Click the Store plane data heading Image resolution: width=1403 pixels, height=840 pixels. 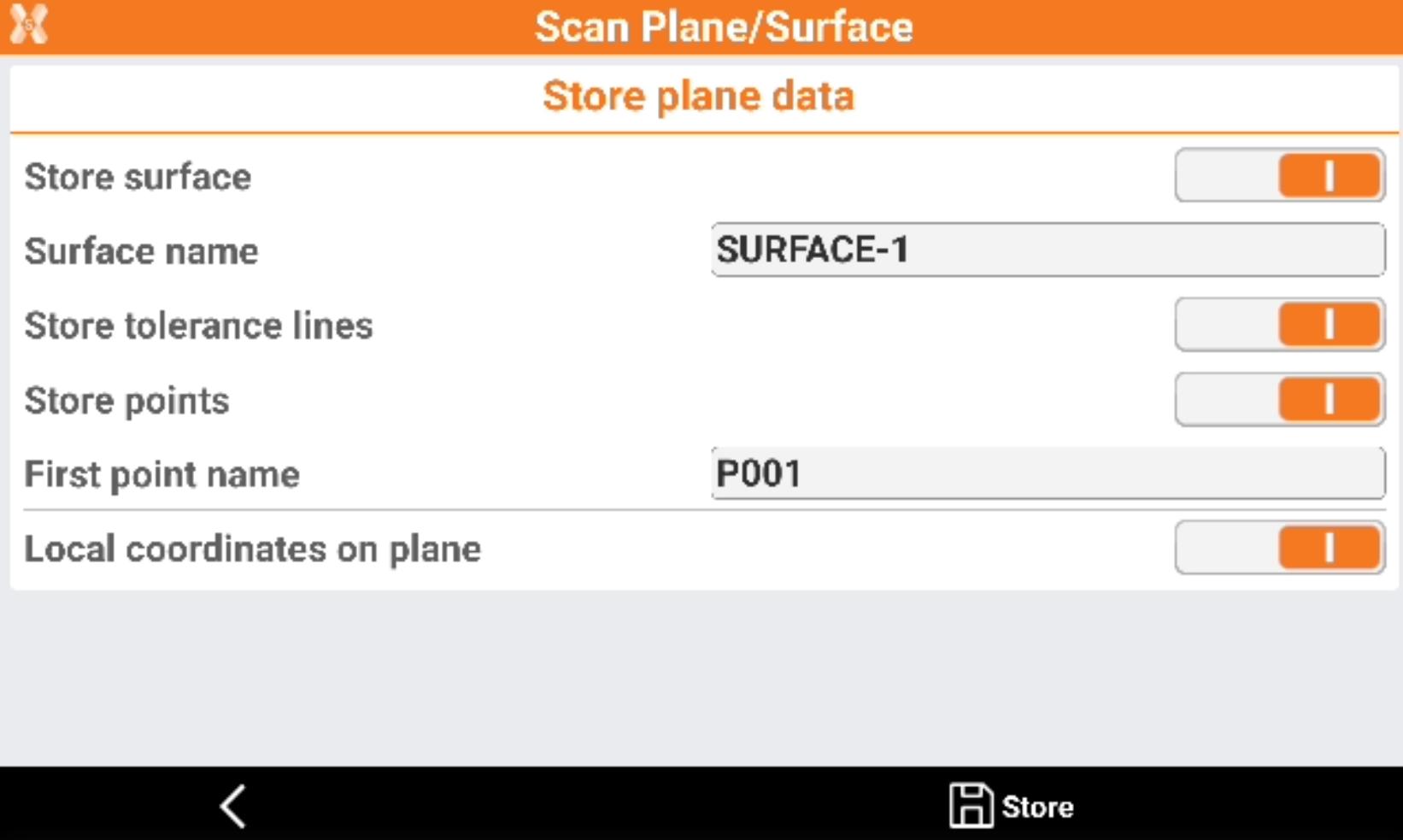click(x=698, y=95)
